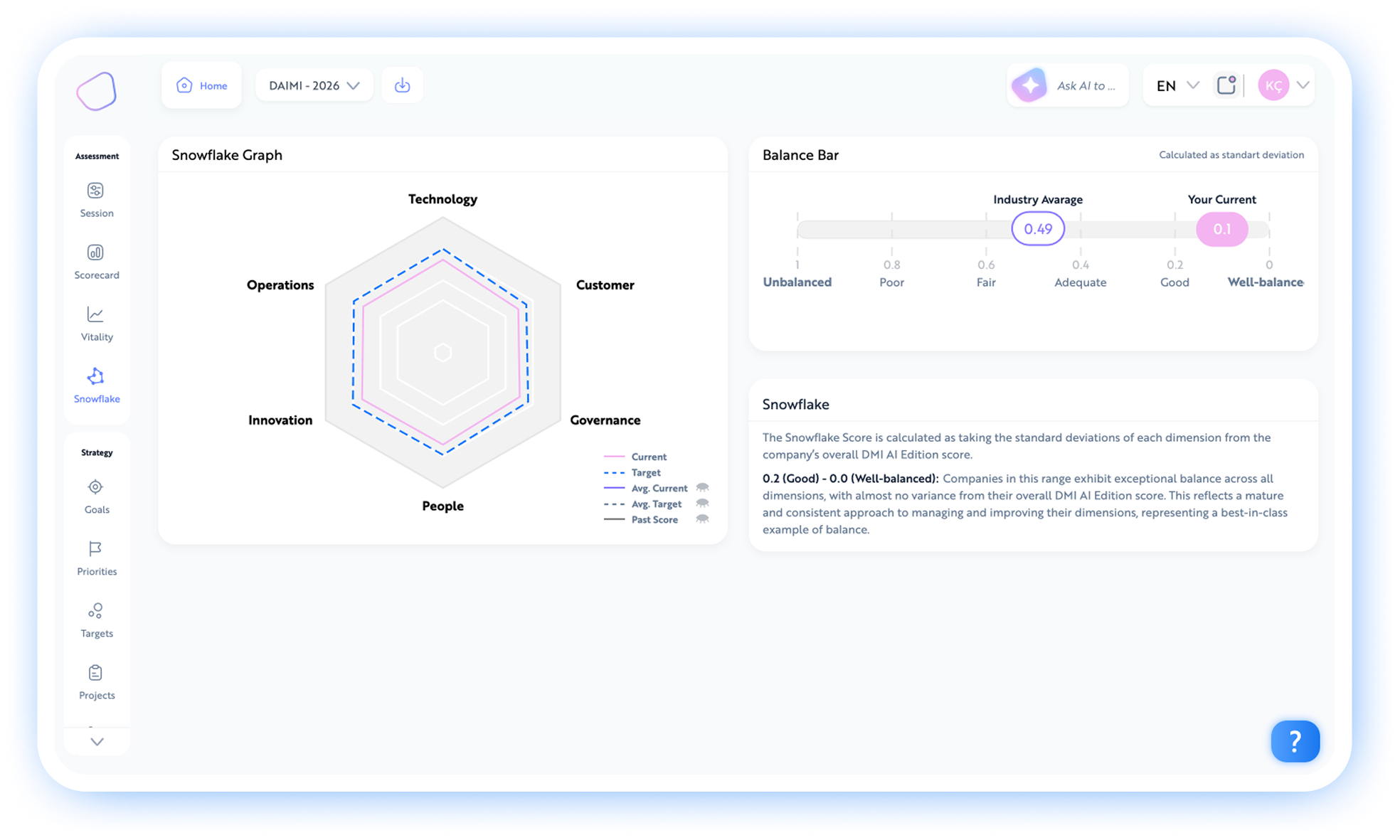Expand sidebar with the down chevron
The image size is (1400, 840).
[97, 741]
